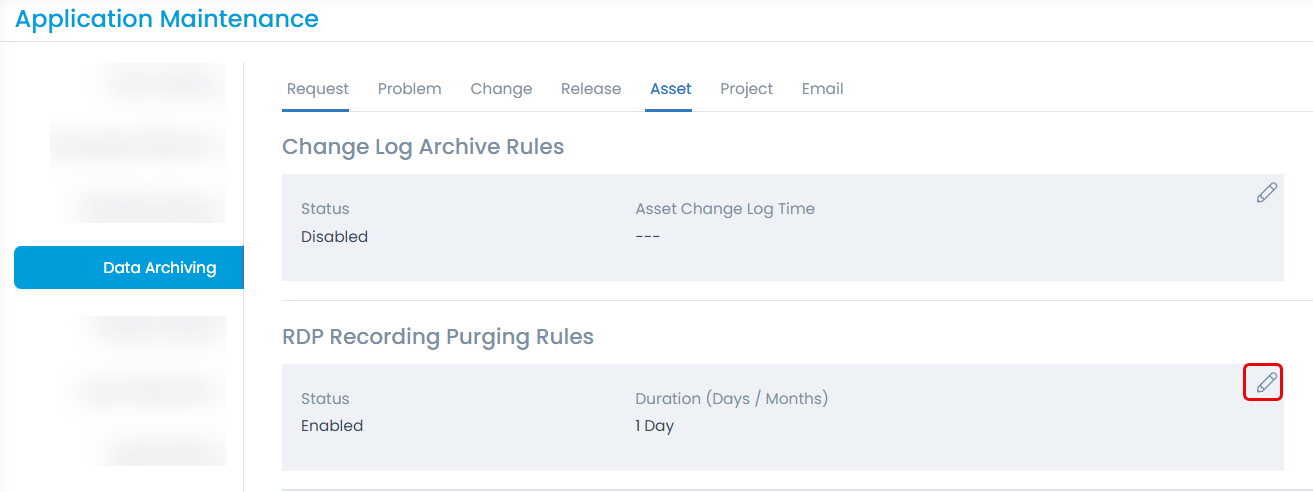Select the Release tab
This screenshot has height=492, width=1313.
(x=591, y=89)
